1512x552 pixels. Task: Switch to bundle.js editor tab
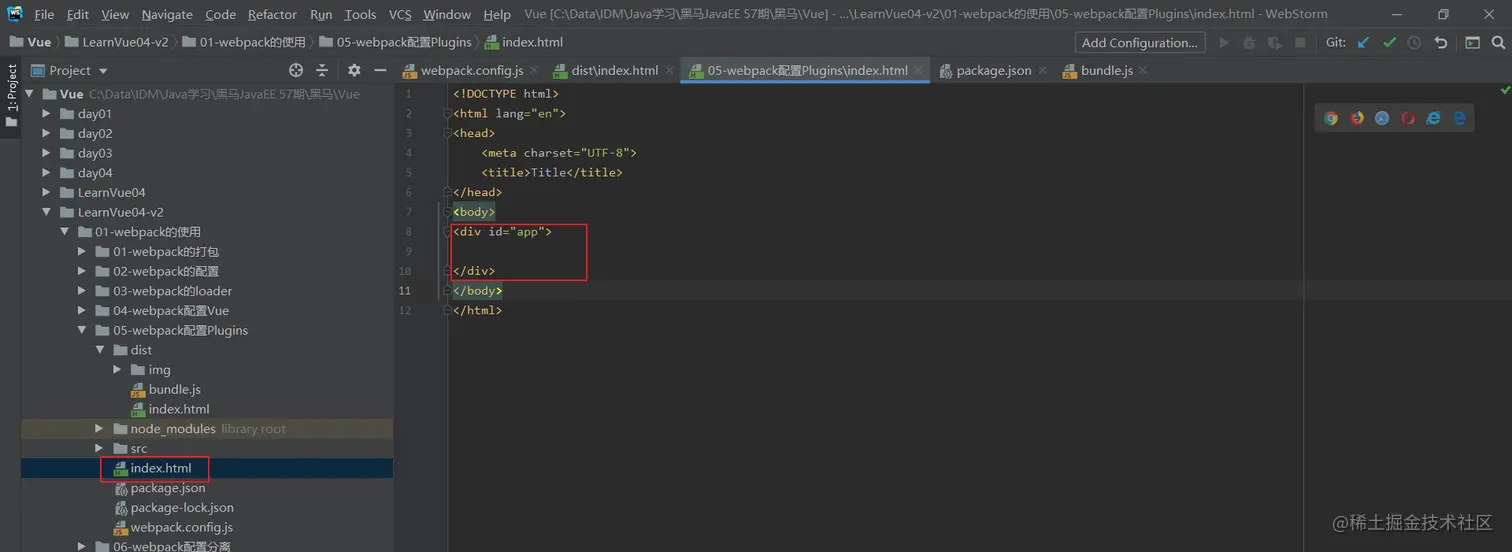[x=1106, y=70]
